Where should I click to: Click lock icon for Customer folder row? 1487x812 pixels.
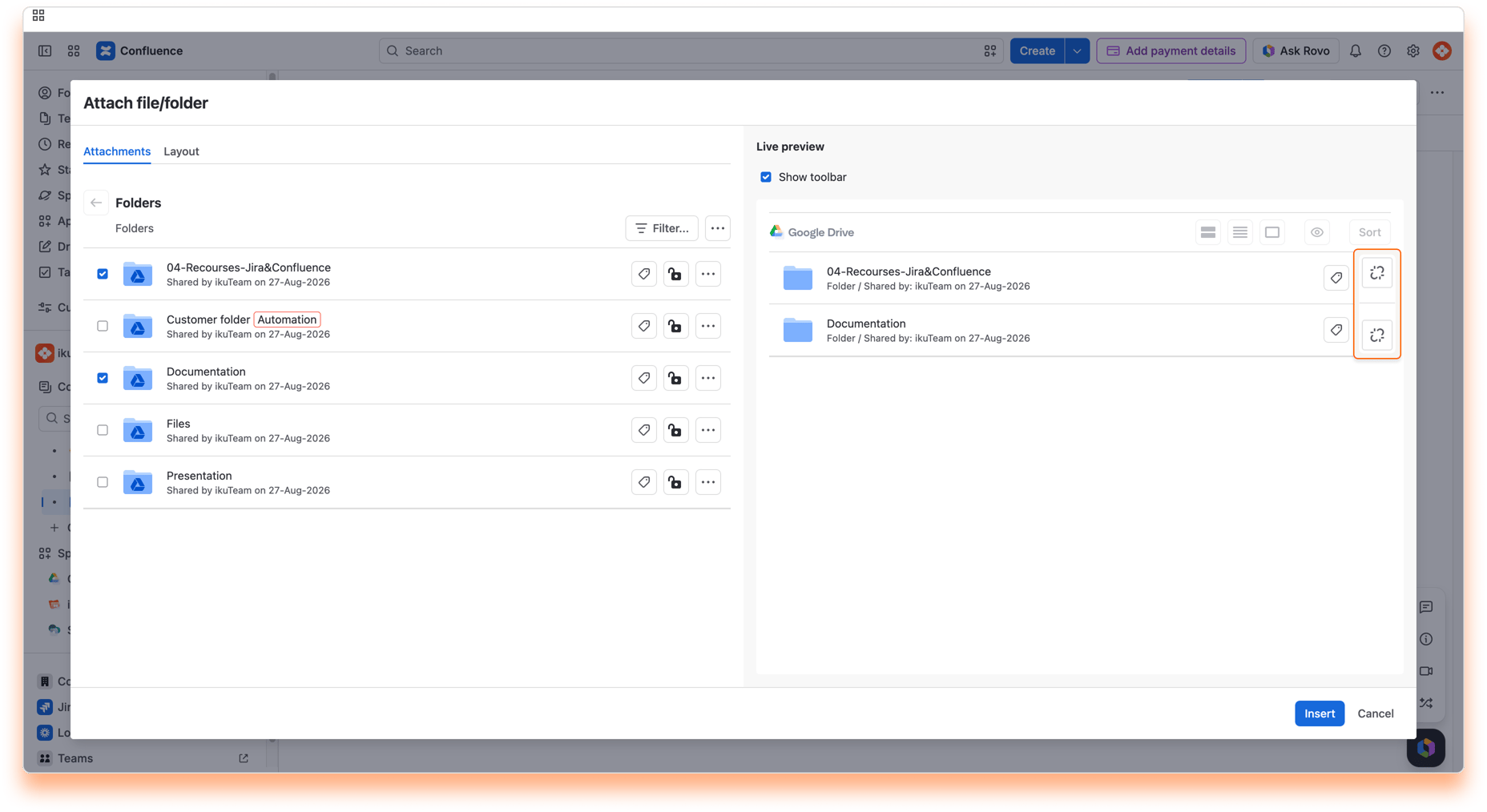676,326
